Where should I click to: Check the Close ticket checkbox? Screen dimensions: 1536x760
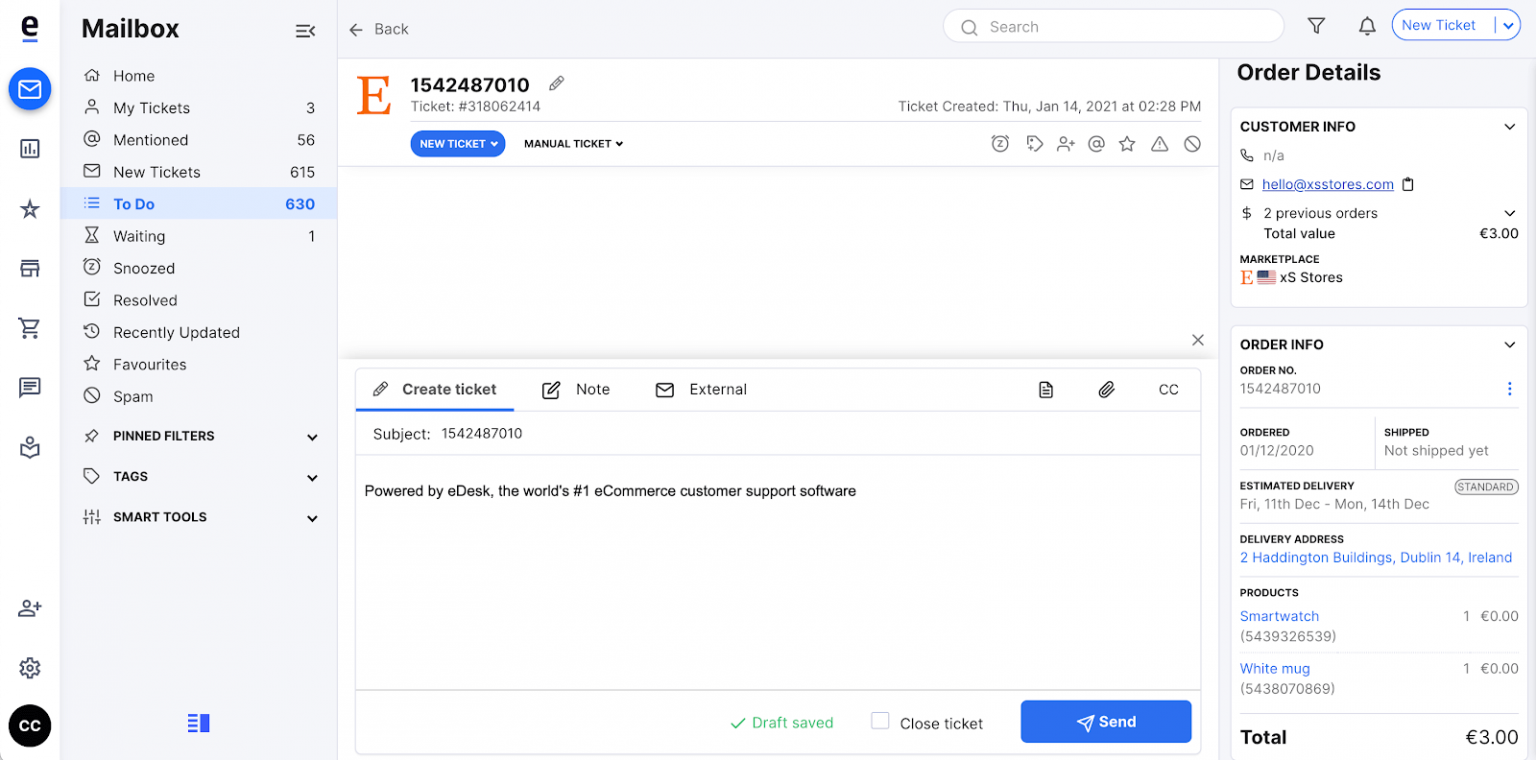pos(880,721)
